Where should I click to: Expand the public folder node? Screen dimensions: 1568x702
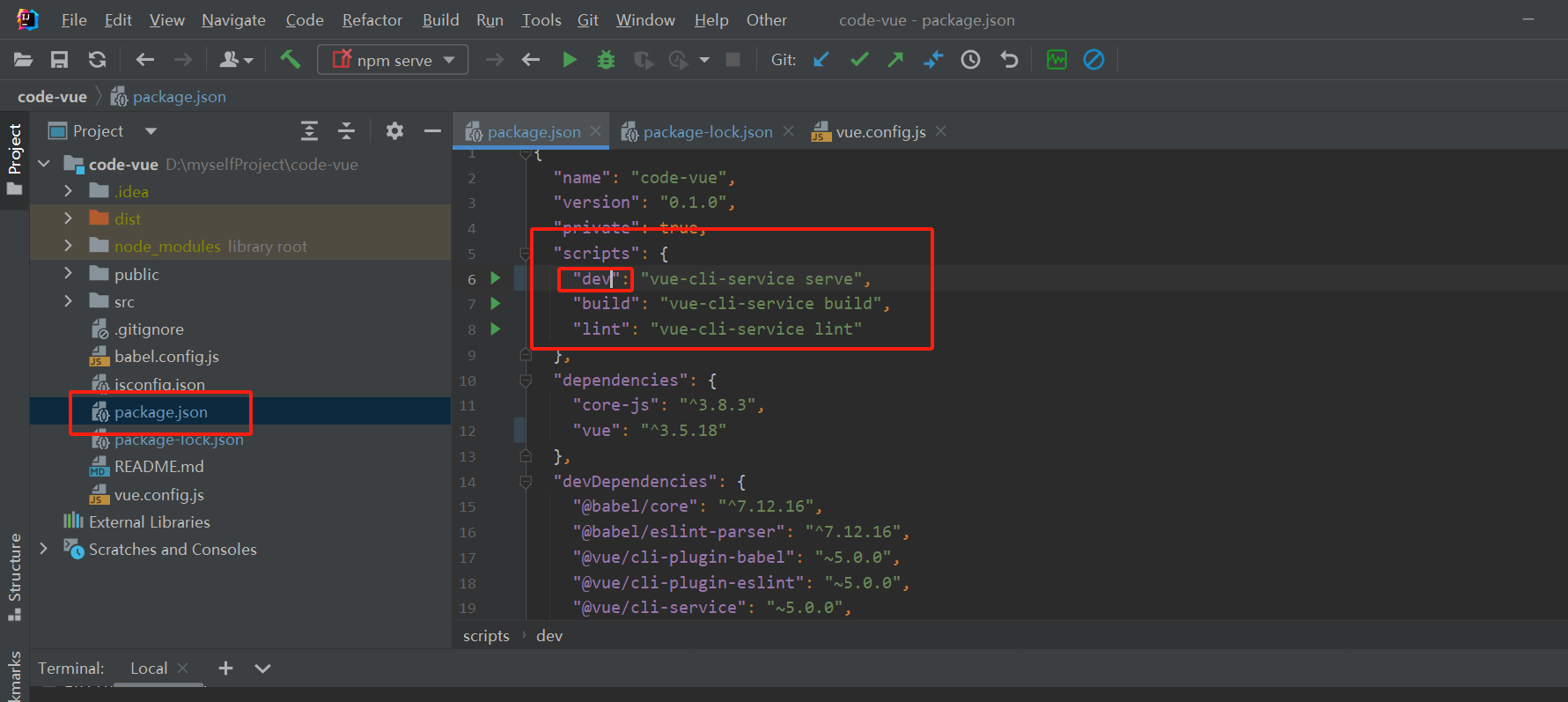(x=69, y=274)
